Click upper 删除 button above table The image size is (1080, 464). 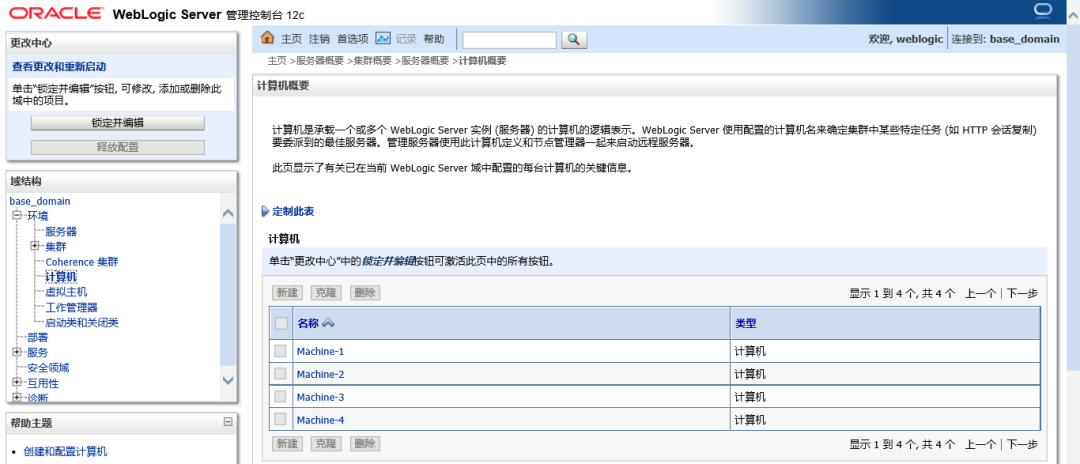coord(365,293)
